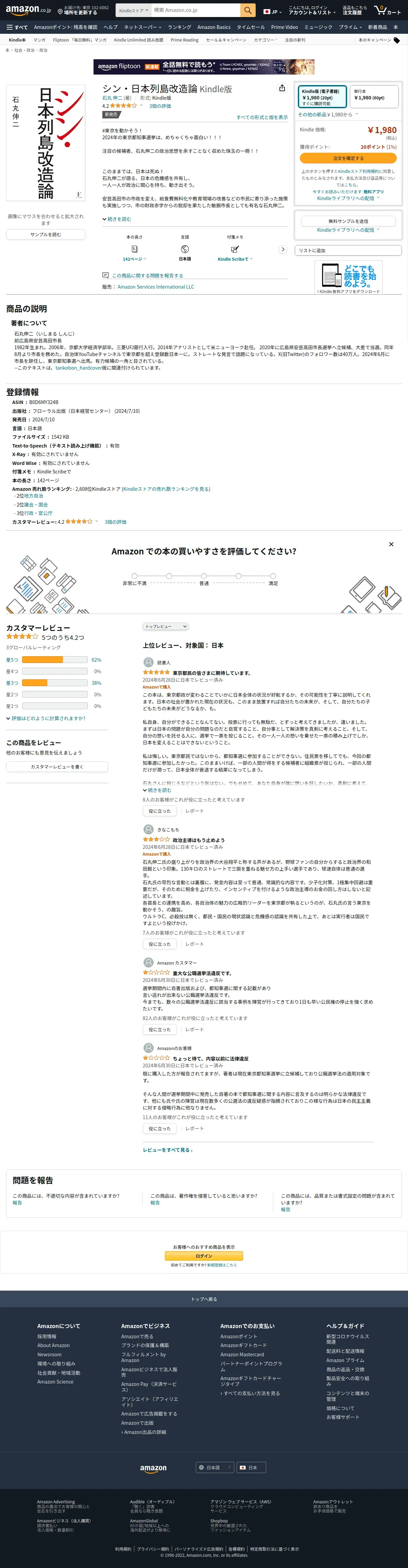Image resolution: width=408 pixels, height=1568 pixels.
Task: Open footer 日本語 language dropdown
Action: [x=215, y=1468]
